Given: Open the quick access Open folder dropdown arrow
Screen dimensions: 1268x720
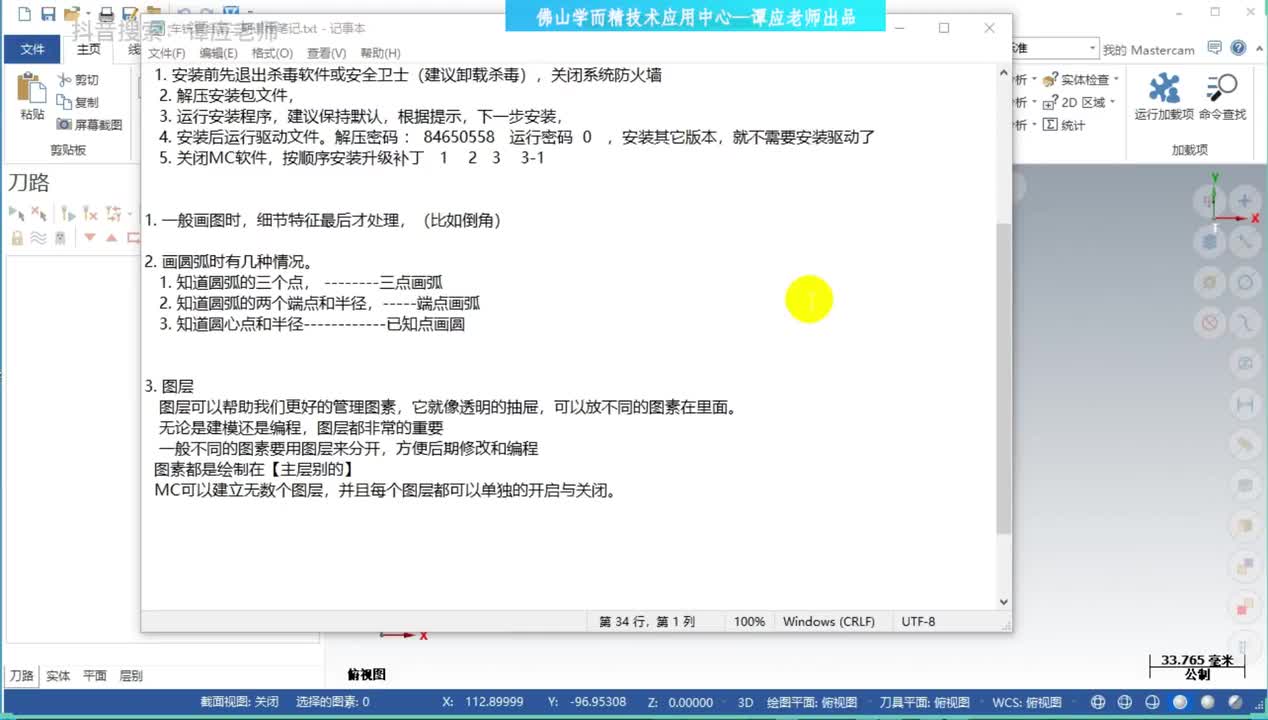Looking at the screenshot, I should point(86,15).
